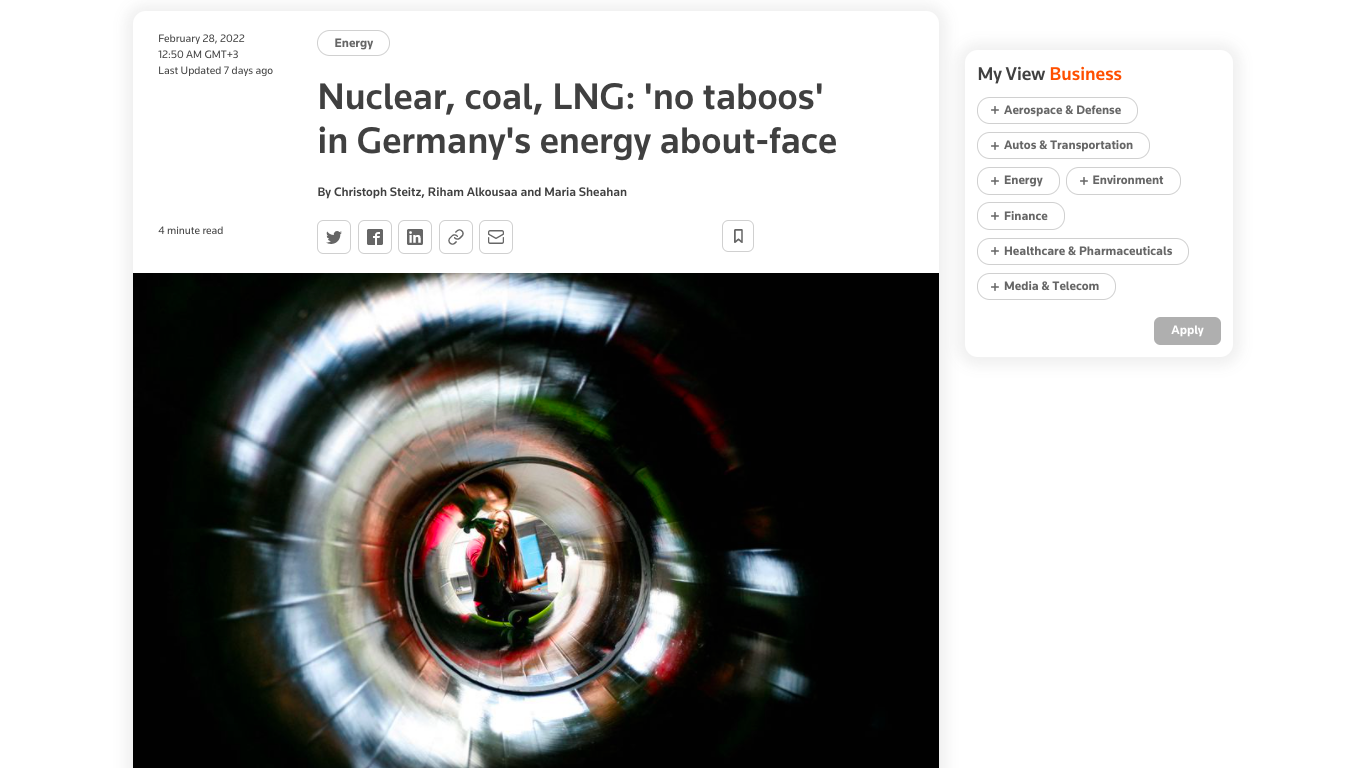The width and height of the screenshot is (1366, 768).
Task: Add Healthcare & Pharmaceuticals to My View
Action: pyautogui.click(x=1082, y=251)
